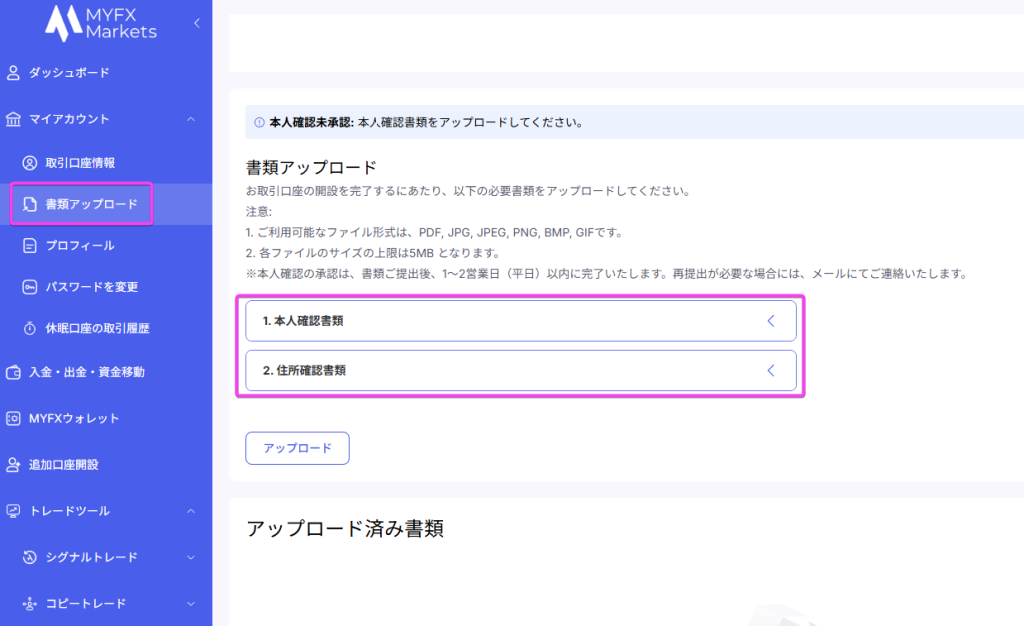The image size is (1024, 626).
Task: Click the 入金・出金・資金移動 wallet icon
Action: (13, 372)
